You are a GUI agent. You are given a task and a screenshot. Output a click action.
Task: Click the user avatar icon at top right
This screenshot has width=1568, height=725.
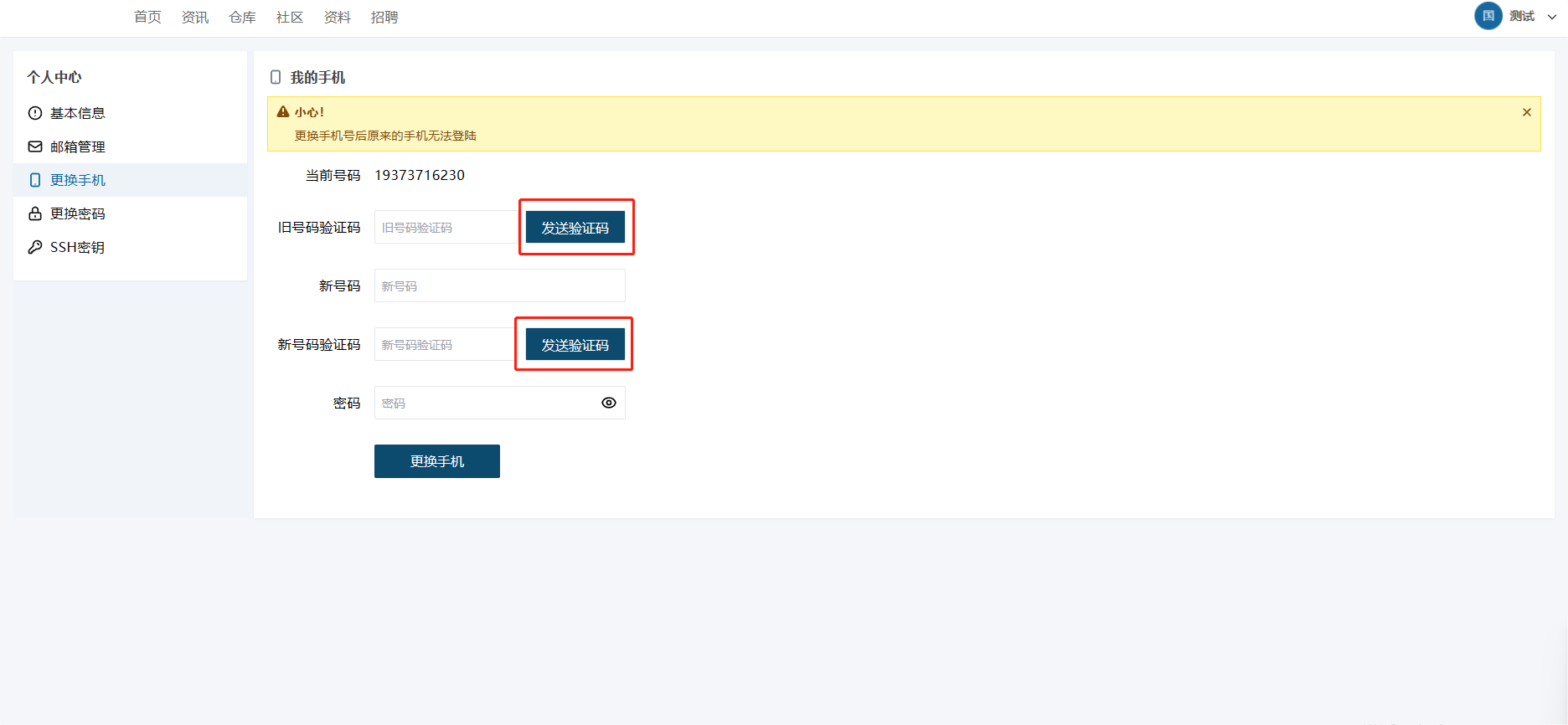point(1488,16)
